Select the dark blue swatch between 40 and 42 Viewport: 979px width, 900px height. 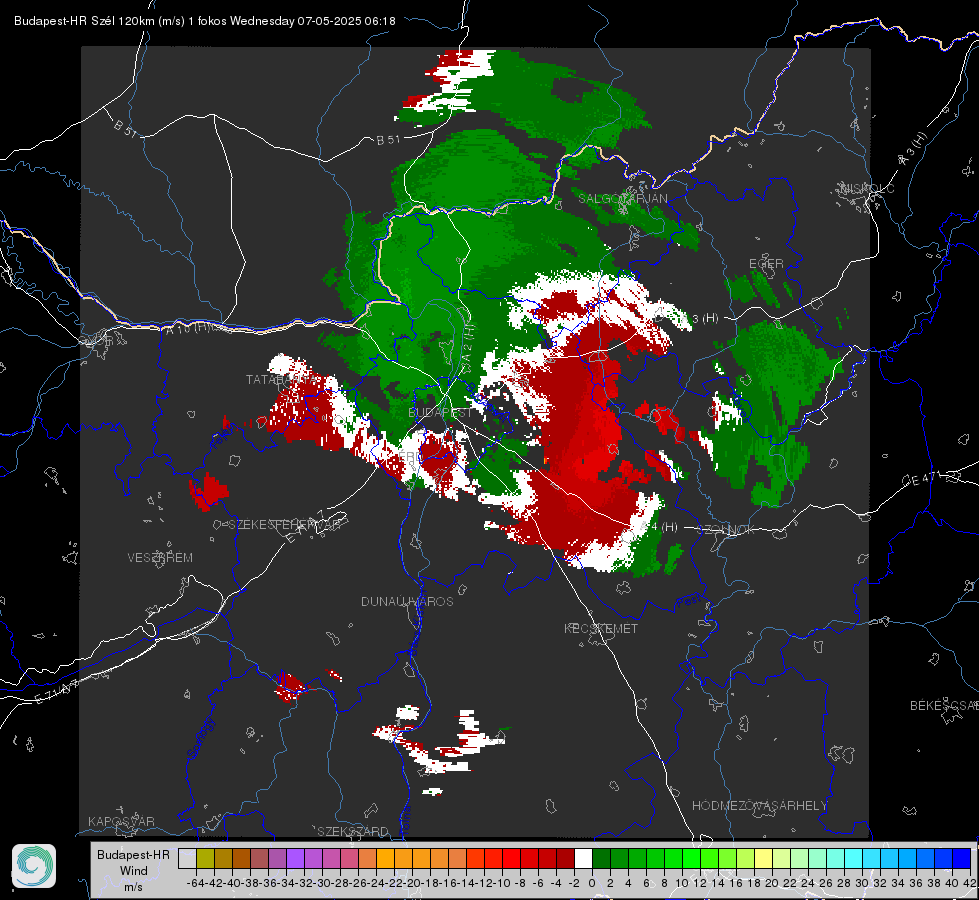(x=962, y=859)
